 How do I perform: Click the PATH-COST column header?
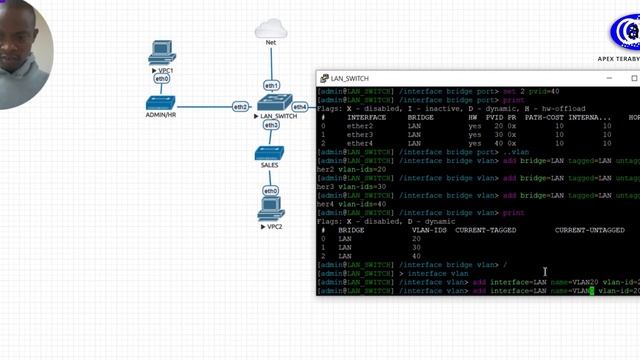click(544, 118)
